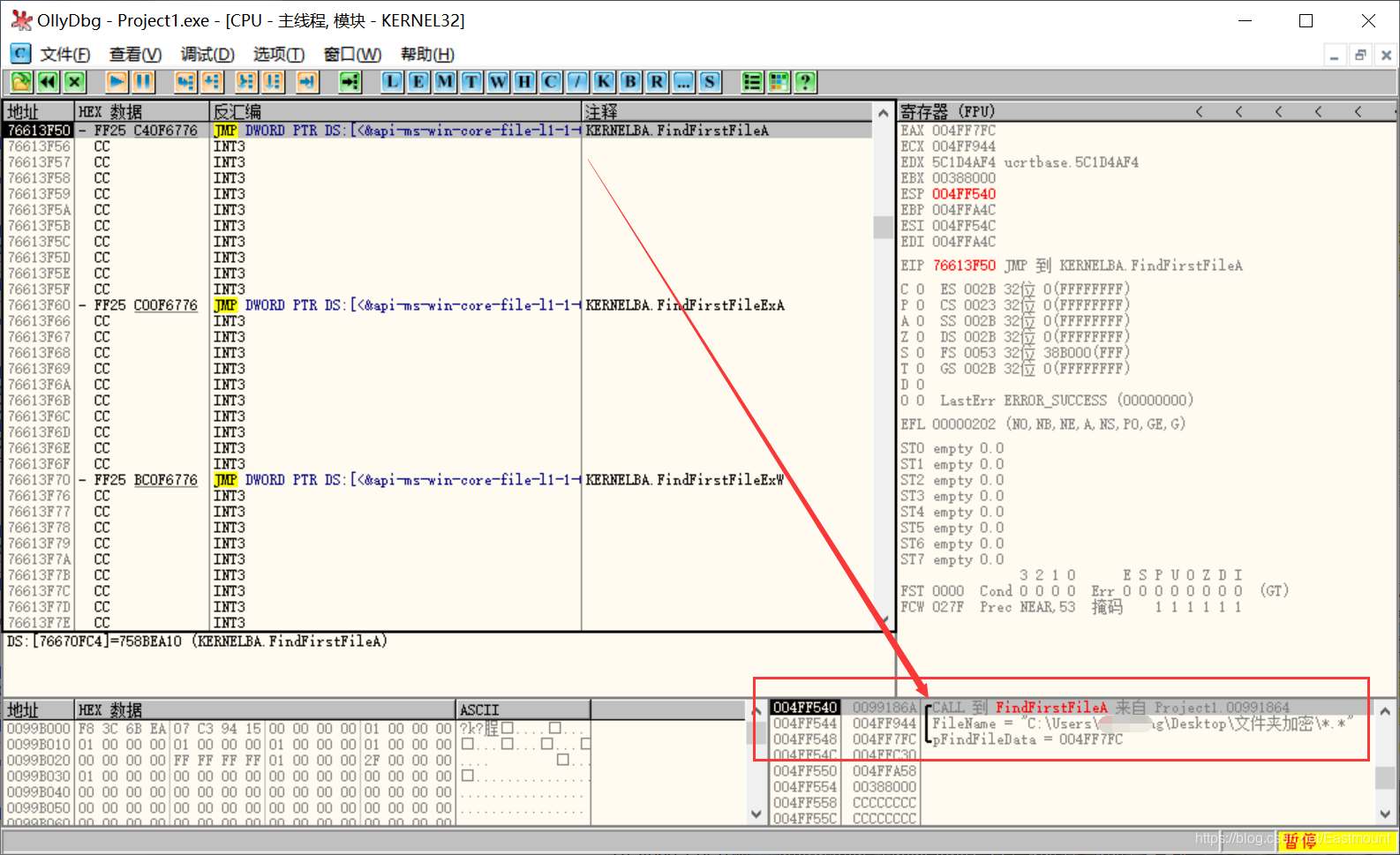
Task: Open the 调试(D) menu
Action: pos(207,55)
